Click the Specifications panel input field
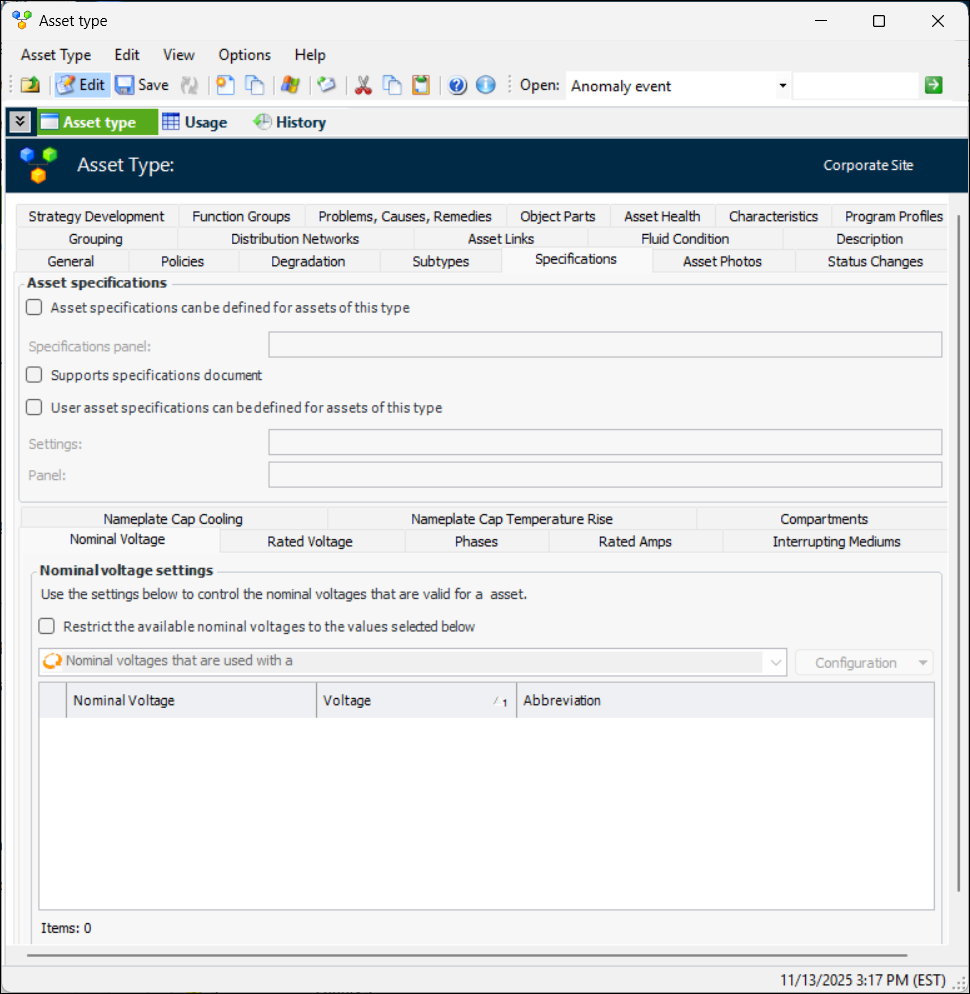 (x=605, y=345)
